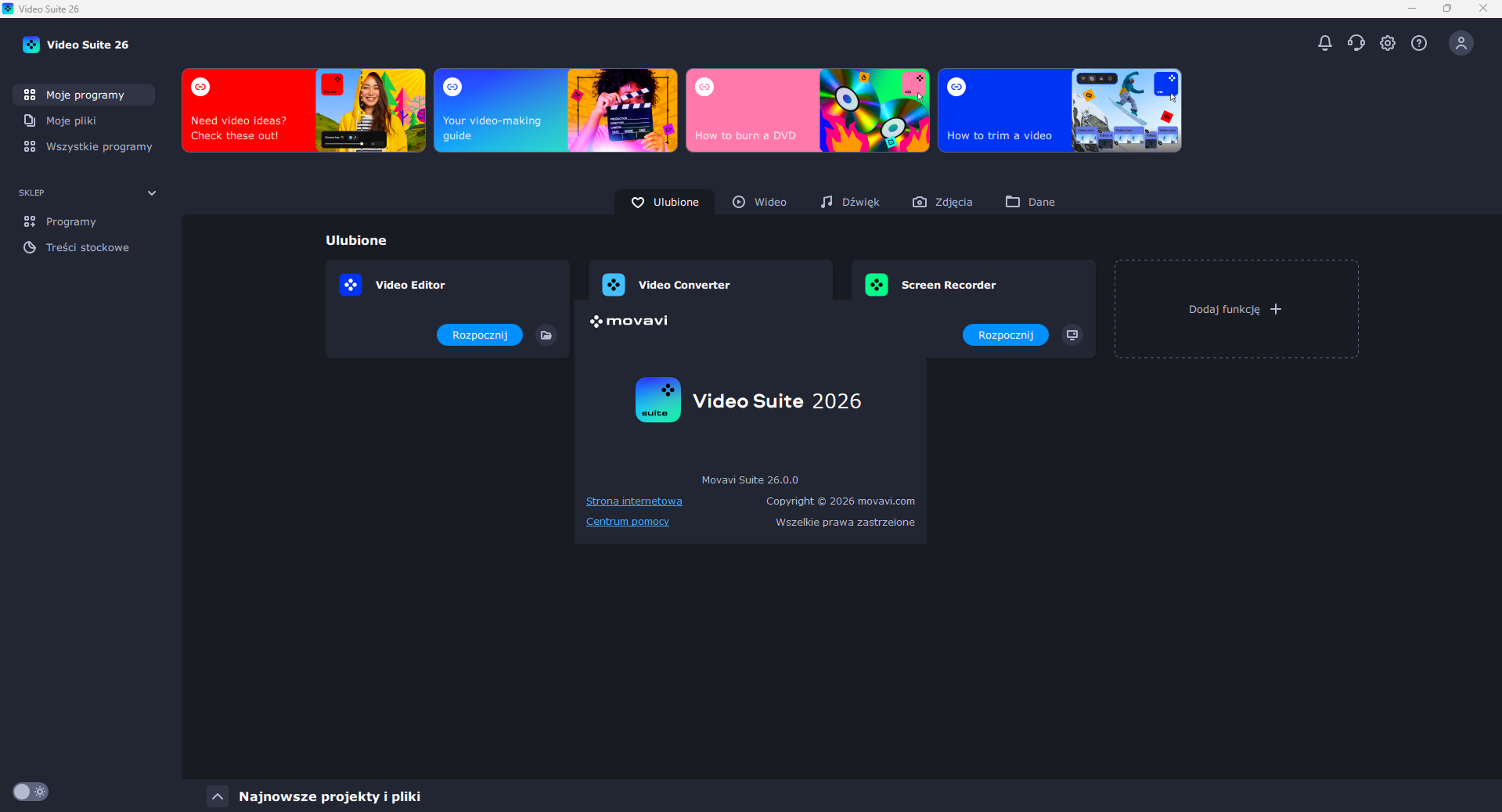The height and width of the screenshot is (812, 1502).
Task: Click Rozpocznij in the Video Editor card
Action: pyautogui.click(x=480, y=335)
